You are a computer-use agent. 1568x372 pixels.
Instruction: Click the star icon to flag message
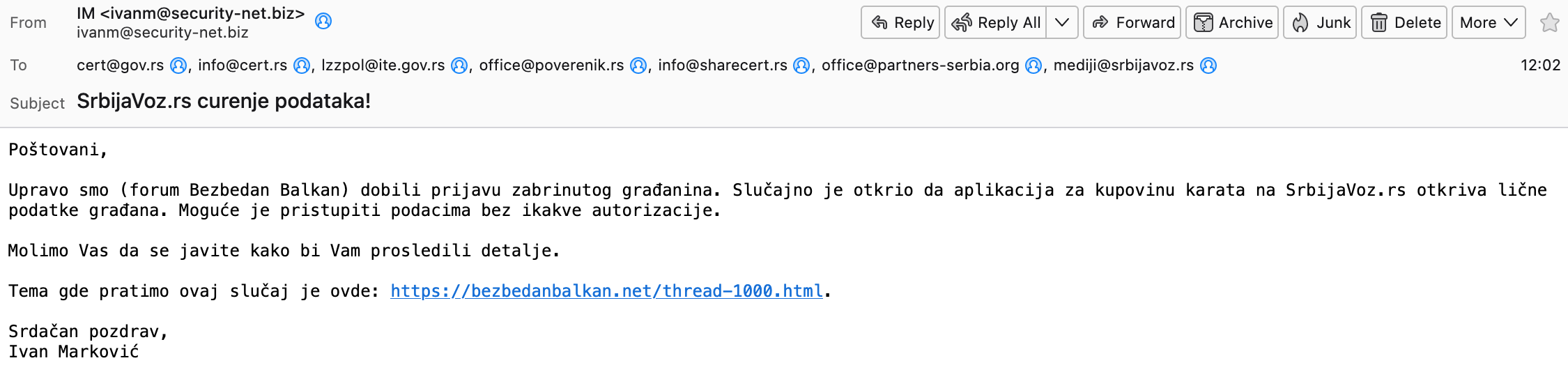1549,22
